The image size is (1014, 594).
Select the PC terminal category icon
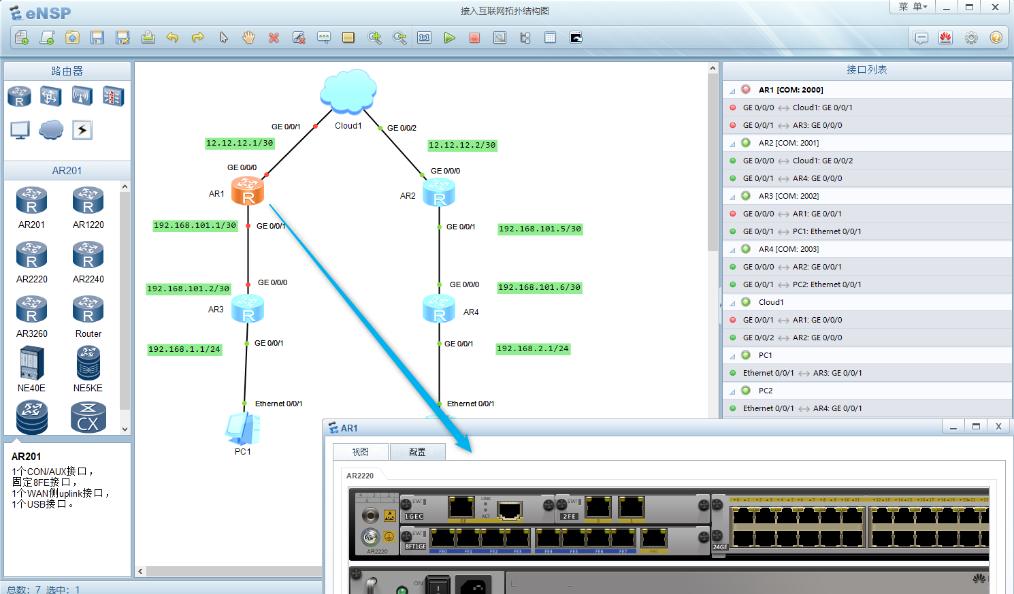click(x=19, y=130)
